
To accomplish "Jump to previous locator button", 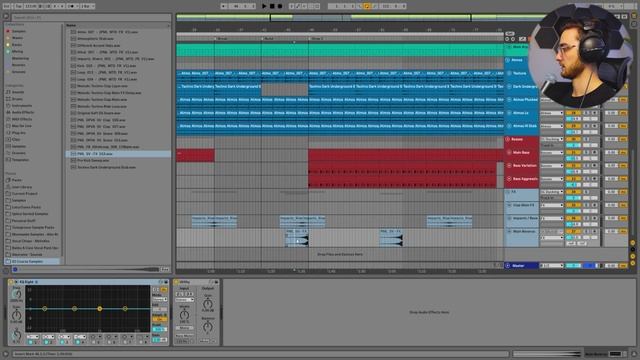I will (507, 39).
